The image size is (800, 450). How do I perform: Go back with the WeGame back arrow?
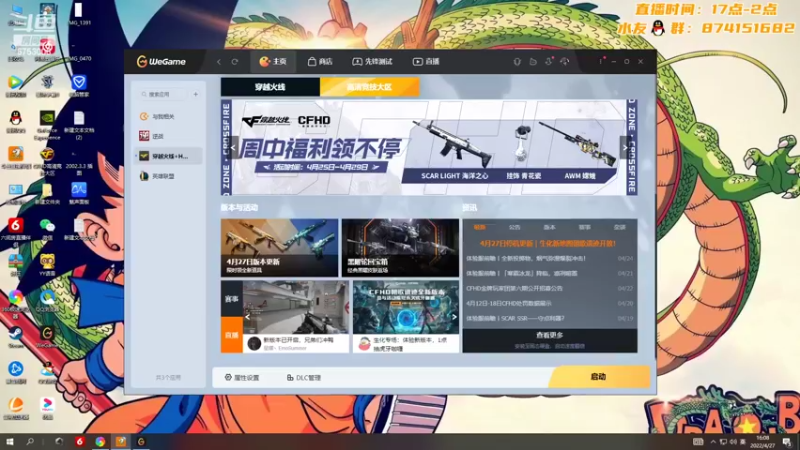(219, 62)
